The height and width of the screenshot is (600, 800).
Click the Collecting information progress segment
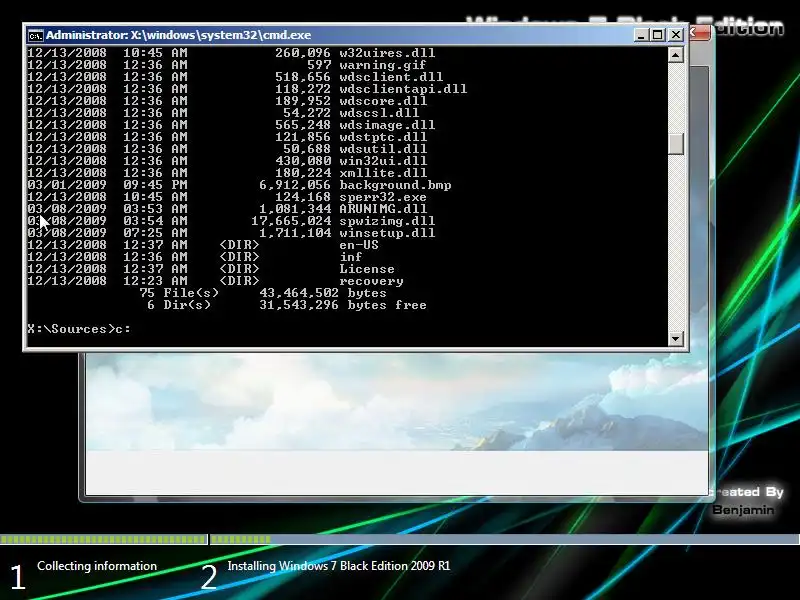pyautogui.click(x=104, y=539)
